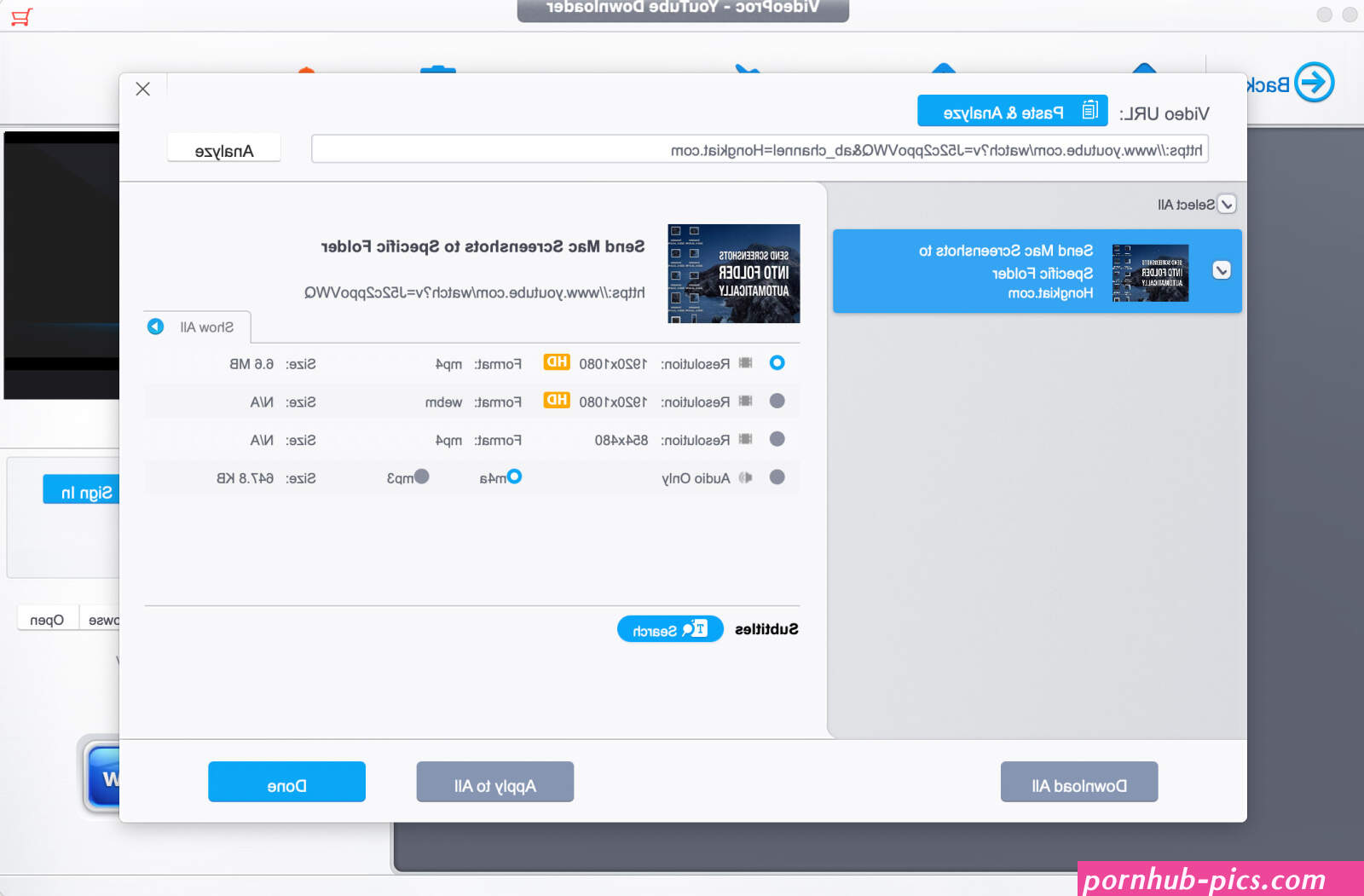Image resolution: width=1364 pixels, height=896 pixels.
Task: Click the window title 'VideoProc - YouTube Downloader'
Action: pyautogui.click(x=683, y=8)
